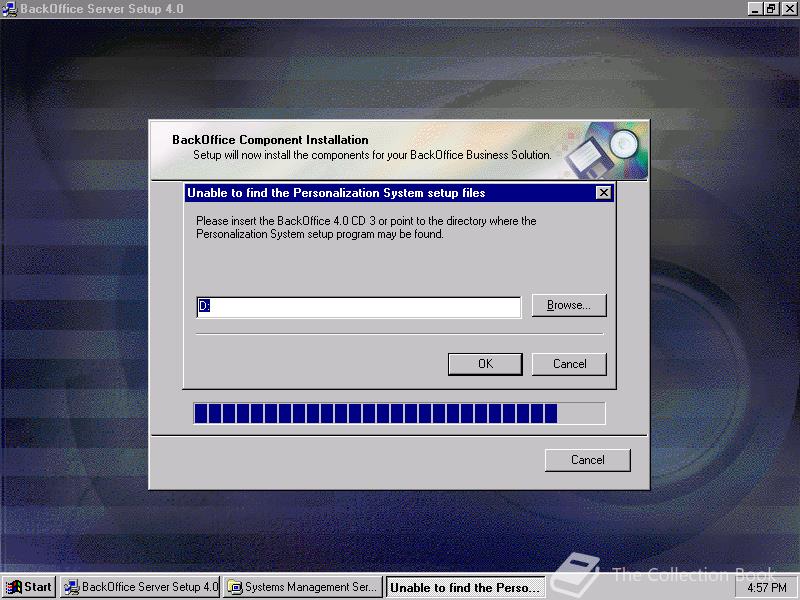
Task: Switch to BackOffice Server Setup 4.0 taskbar item
Action: point(140,587)
